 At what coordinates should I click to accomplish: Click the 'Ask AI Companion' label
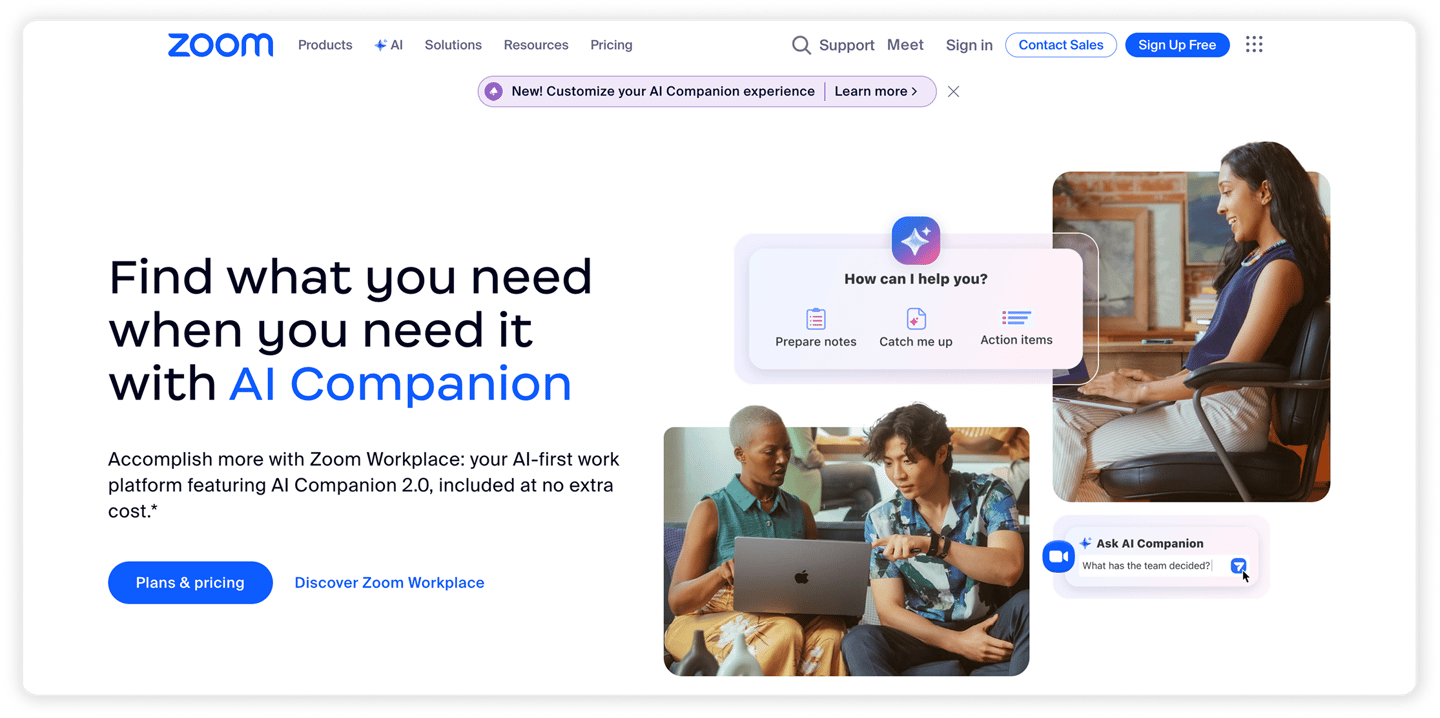[1150, 543]
